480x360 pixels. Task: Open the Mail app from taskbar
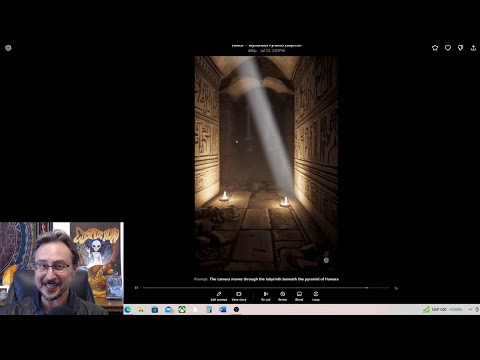[169, 310]
